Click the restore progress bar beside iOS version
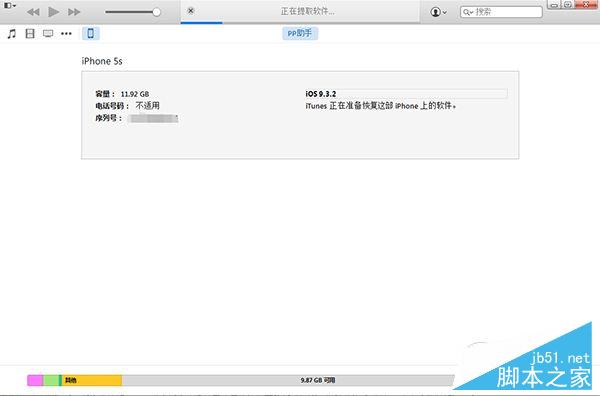The width and height of the screenshot is (600, 396). [422, 94]
